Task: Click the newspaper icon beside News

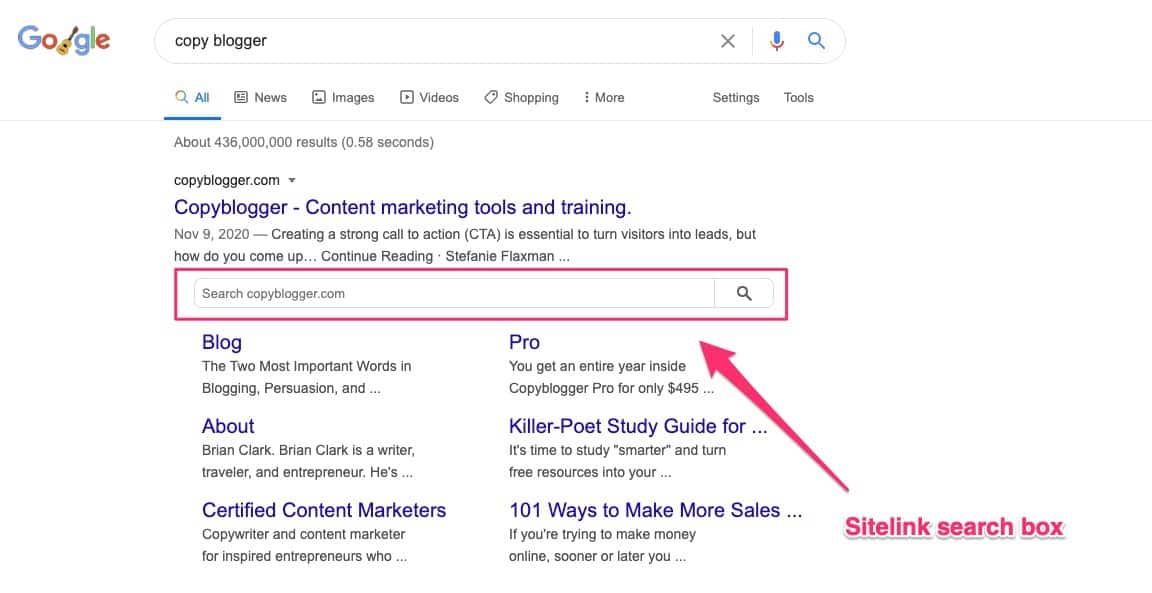Action: pyautogui.click(x=240, y=97)
